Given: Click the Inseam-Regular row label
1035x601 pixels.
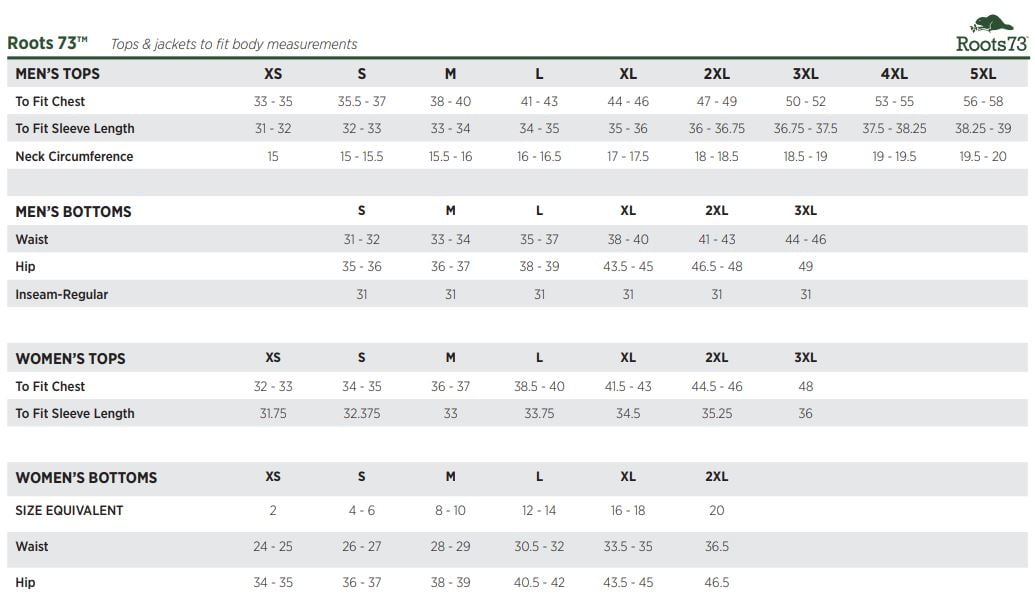Looking at the screenshot, I should (61, 294).
